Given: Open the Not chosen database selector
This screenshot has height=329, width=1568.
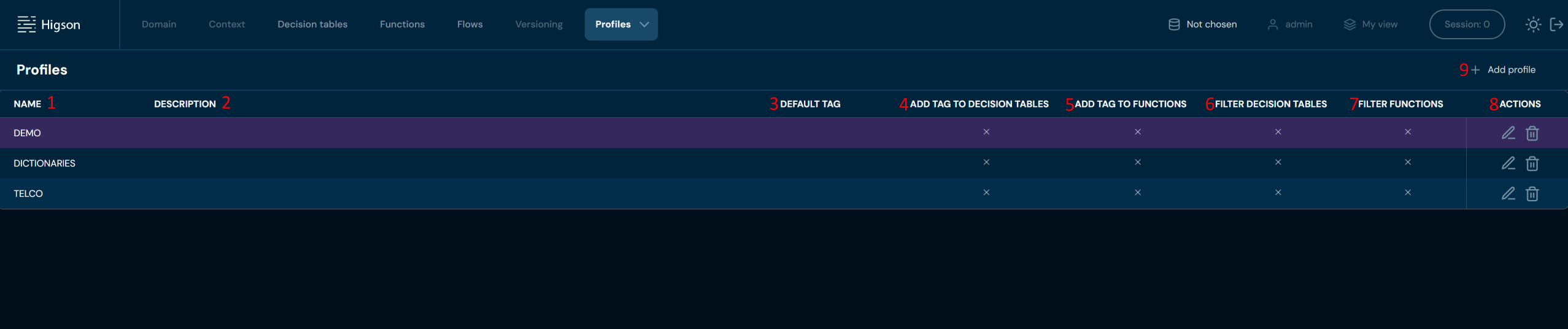Looking at the screenshot, I should pyautogui.click(x=1202, y=25).
